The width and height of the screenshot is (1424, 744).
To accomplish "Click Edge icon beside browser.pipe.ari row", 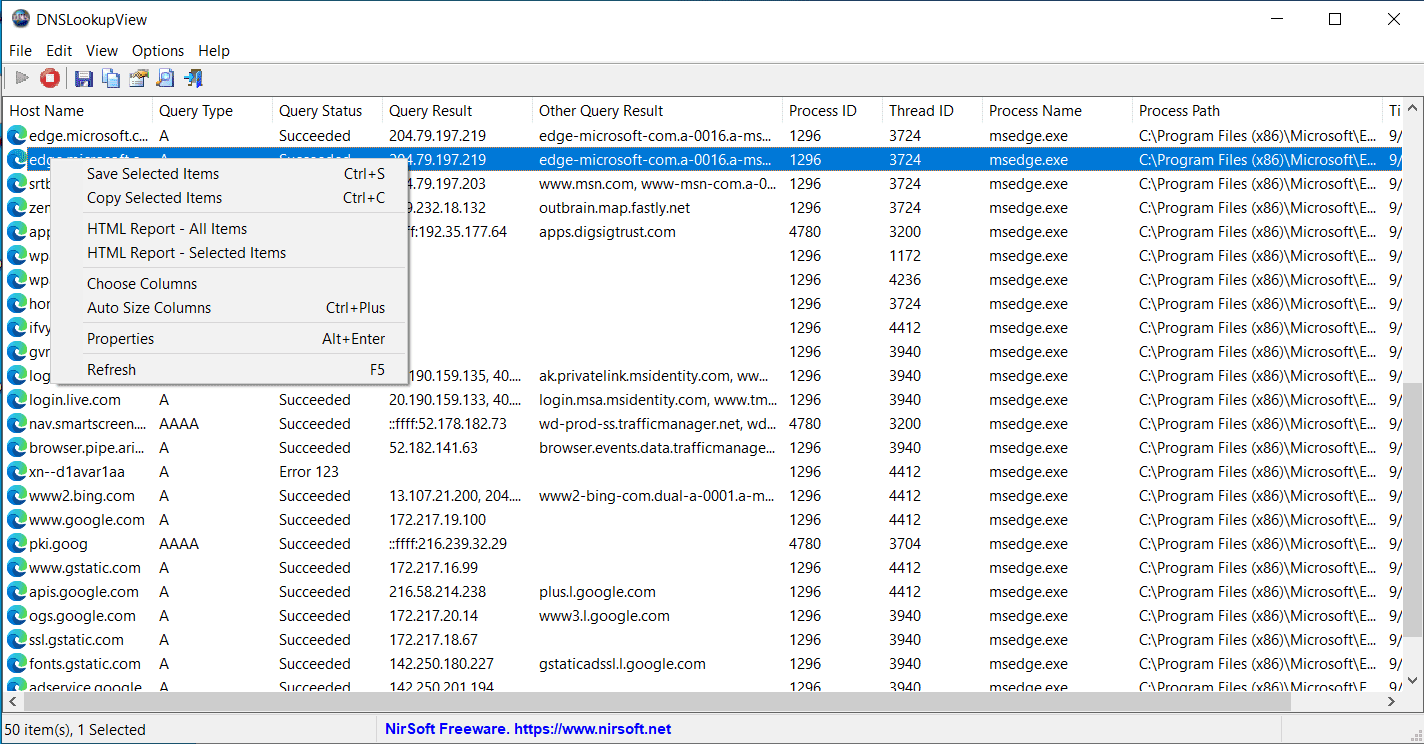I will (x=17, y=448).
